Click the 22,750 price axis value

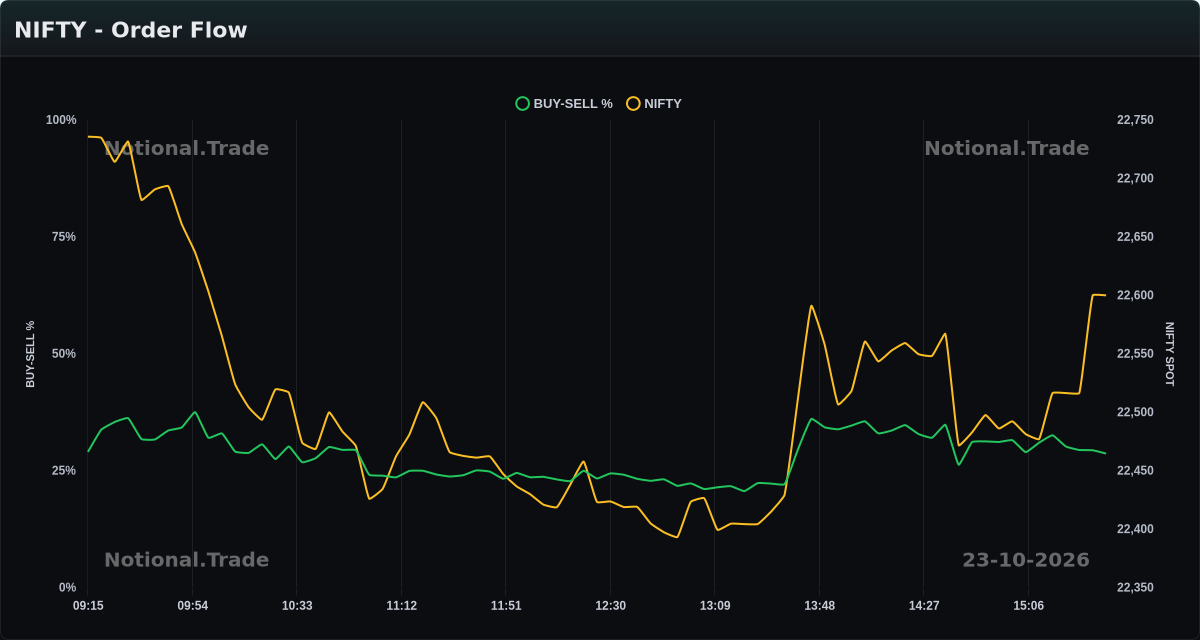pos(1135,120)
